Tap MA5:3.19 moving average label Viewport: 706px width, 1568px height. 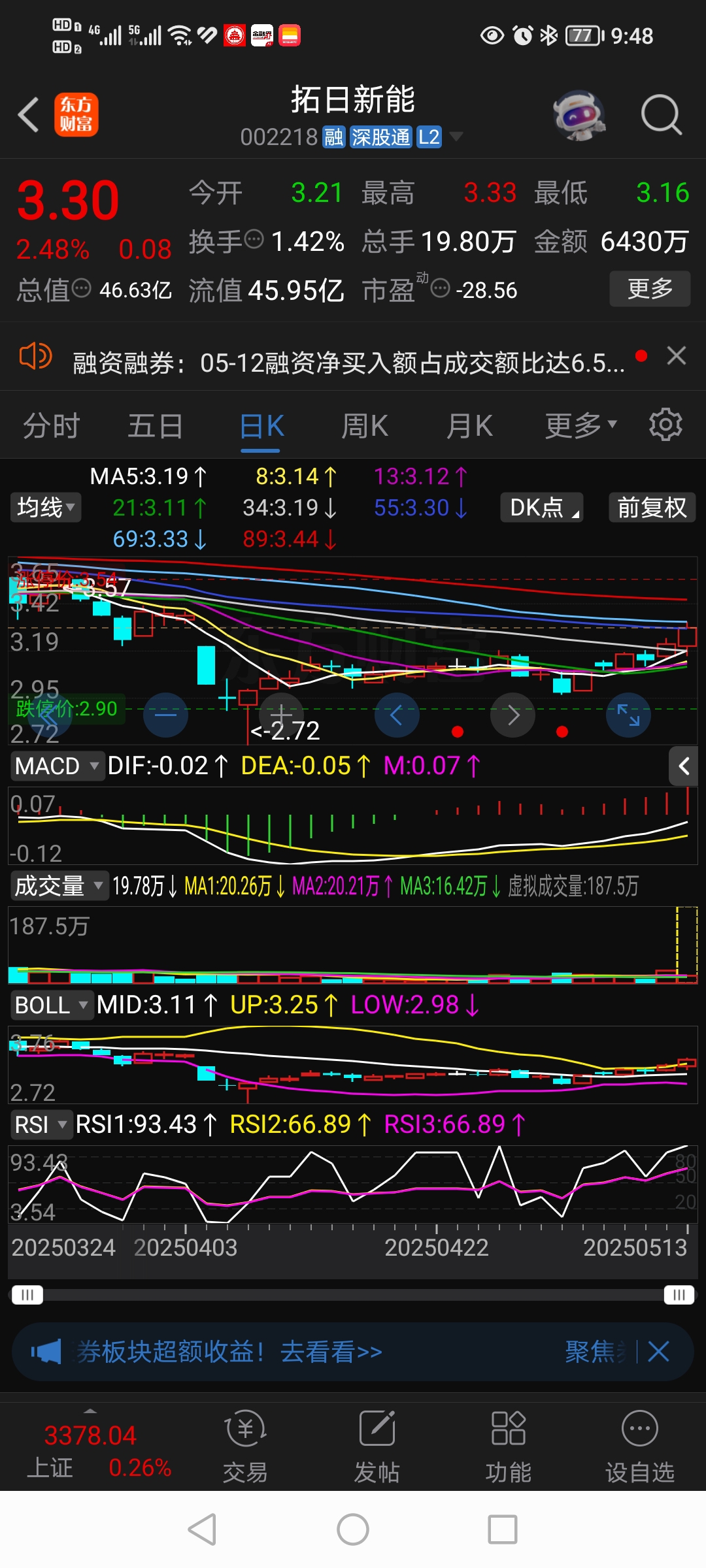tap(148, 476)
